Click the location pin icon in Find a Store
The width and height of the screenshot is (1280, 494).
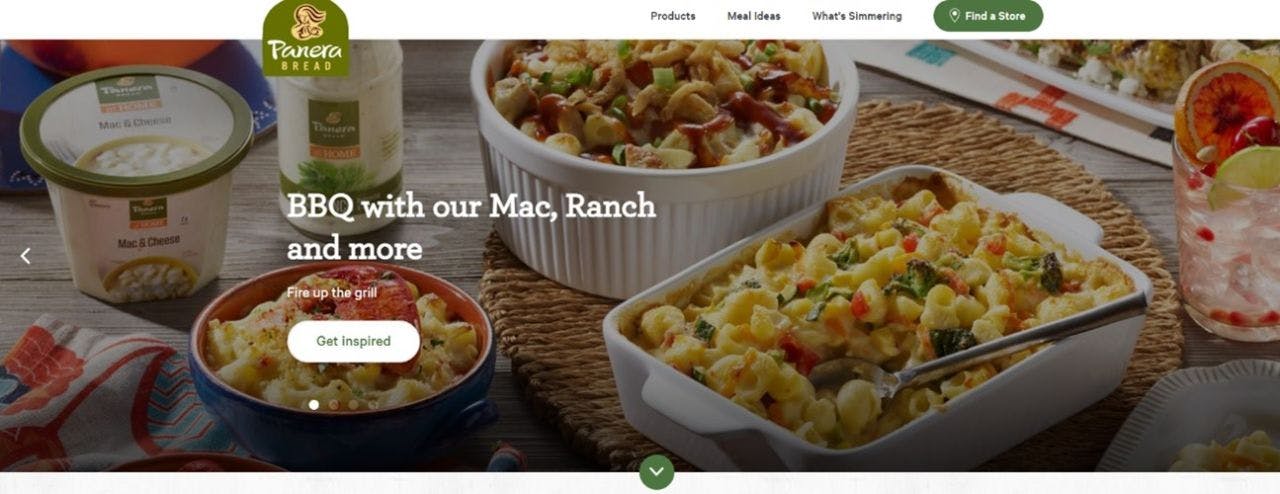(954, 16)
